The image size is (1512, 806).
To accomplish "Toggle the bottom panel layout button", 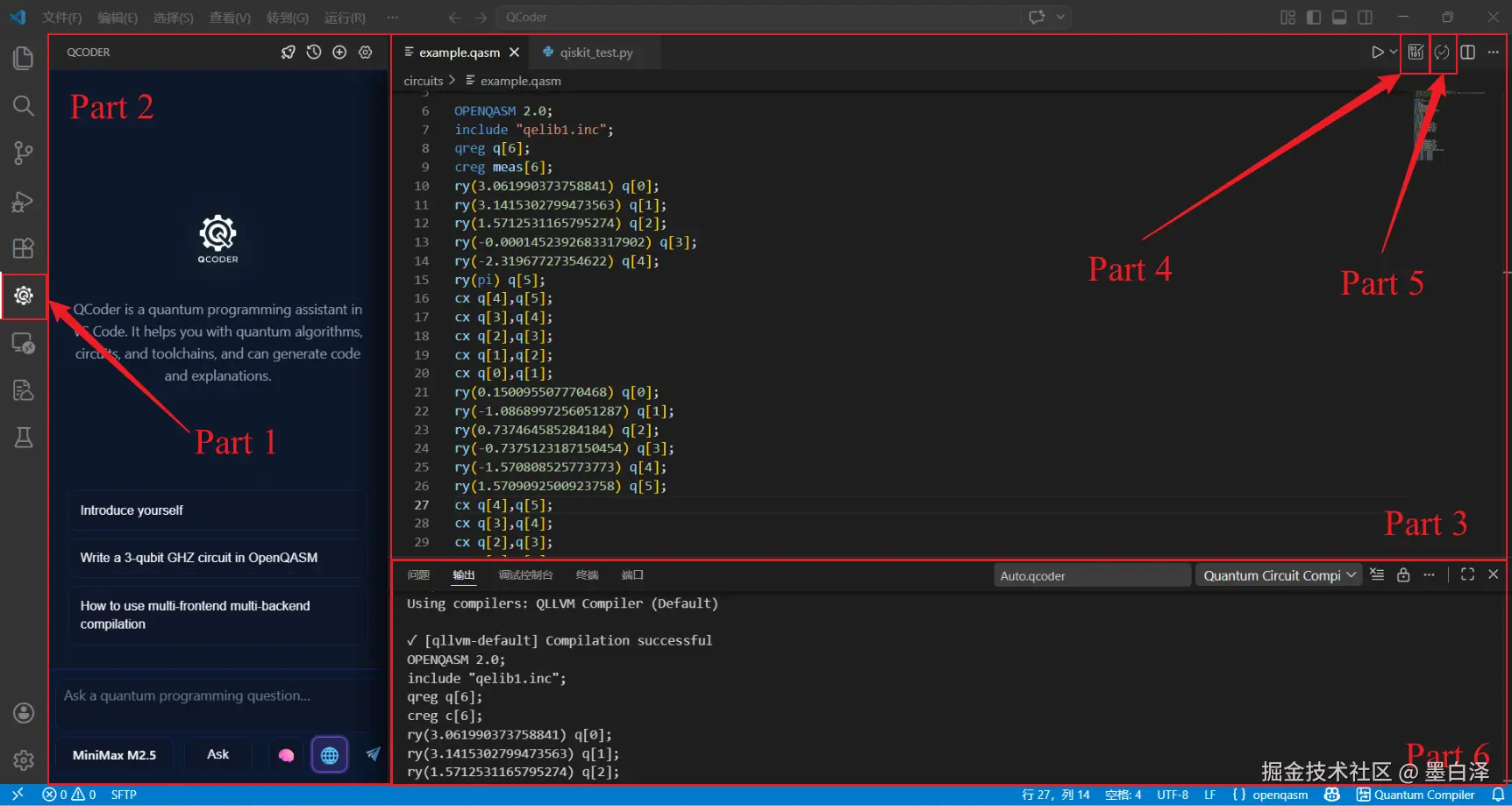I will [x=1339, y=18].
